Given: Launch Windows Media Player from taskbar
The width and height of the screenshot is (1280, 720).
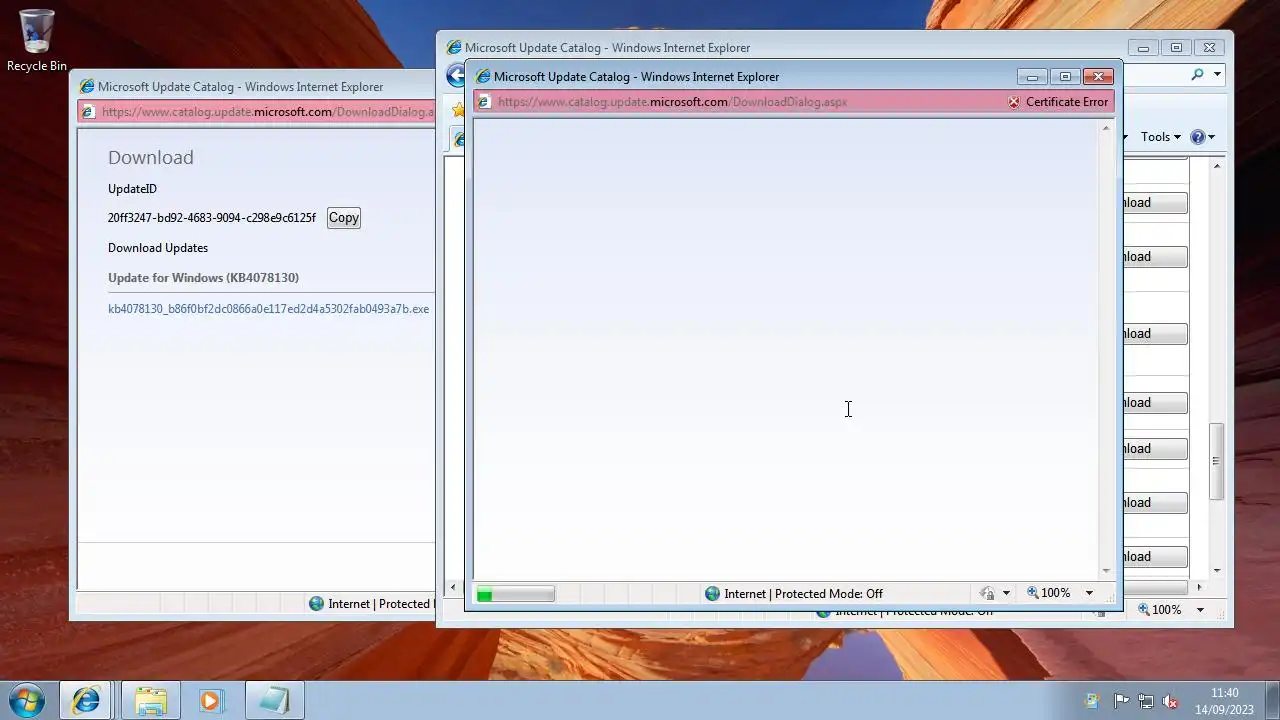Looking at the screenshot, I should [x=210, y=701].
